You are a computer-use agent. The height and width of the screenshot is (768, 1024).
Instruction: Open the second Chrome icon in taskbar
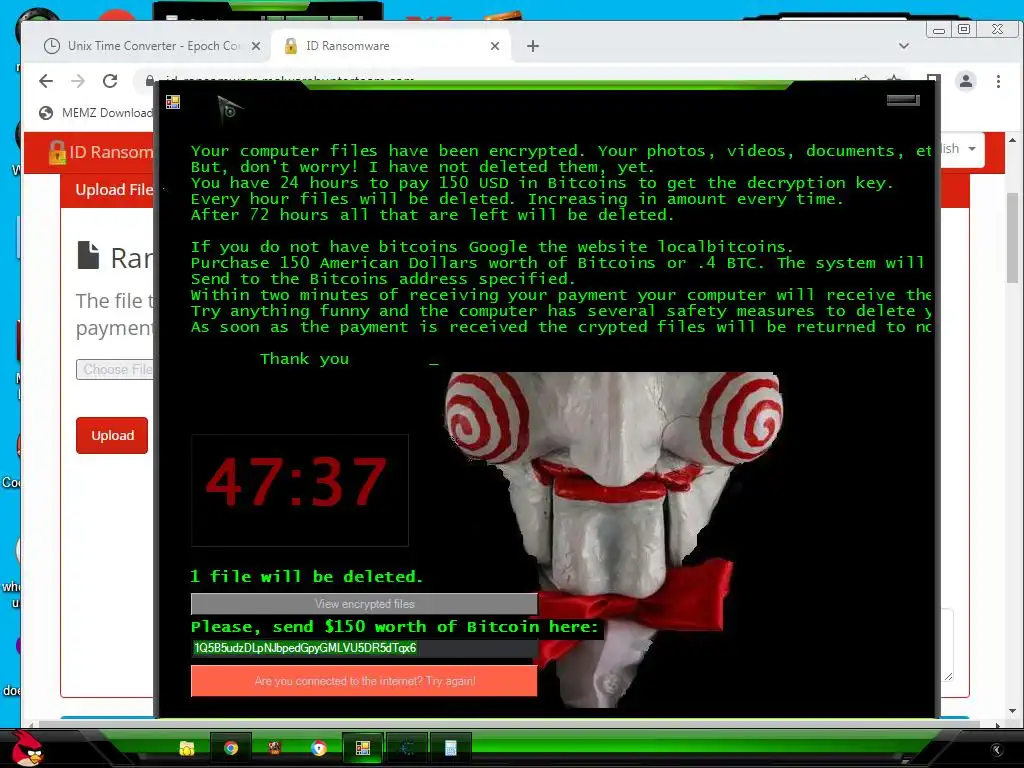tap(319, 748)
